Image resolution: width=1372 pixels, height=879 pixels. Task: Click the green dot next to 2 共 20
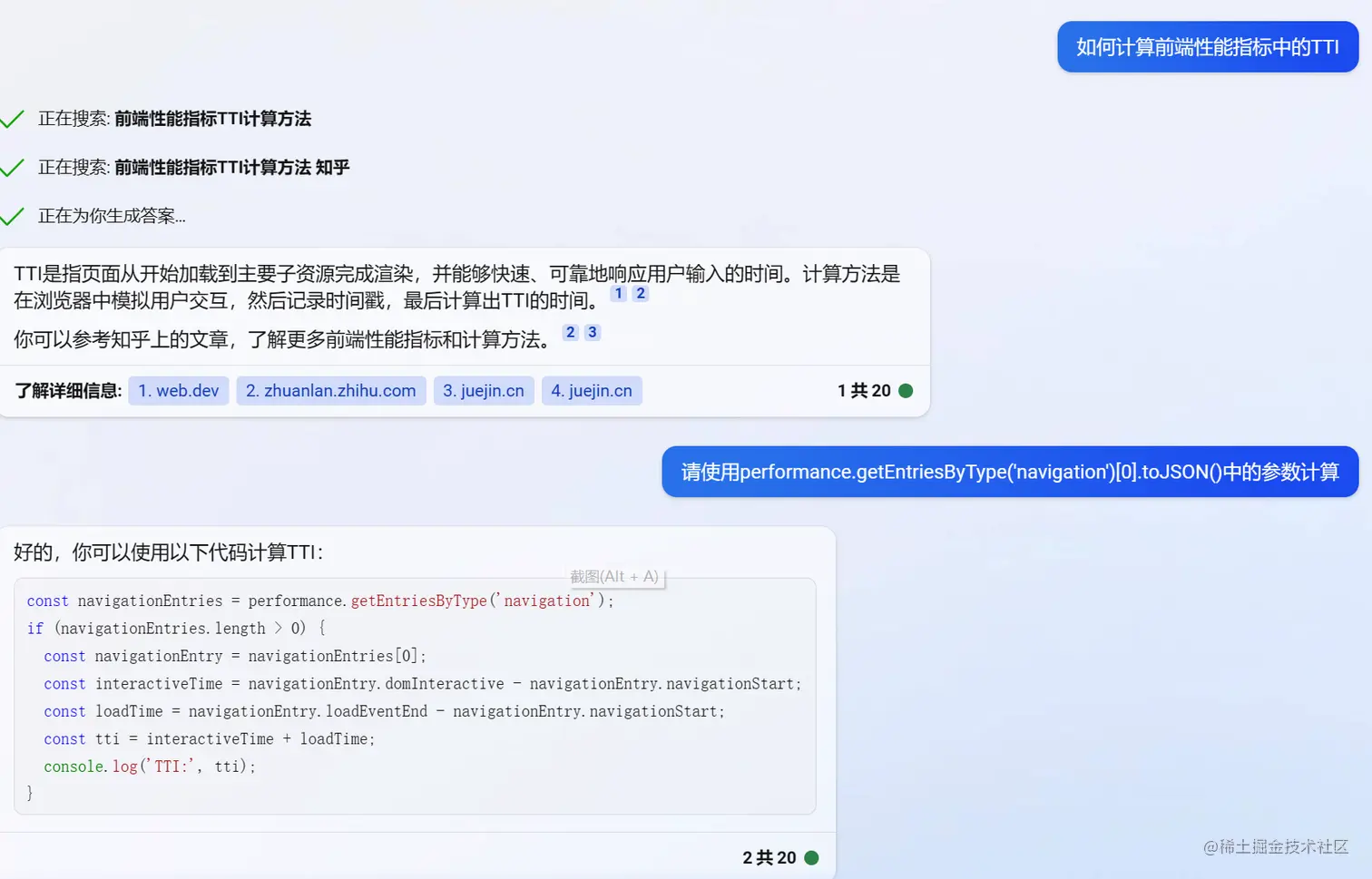click(x=812, y=858)
